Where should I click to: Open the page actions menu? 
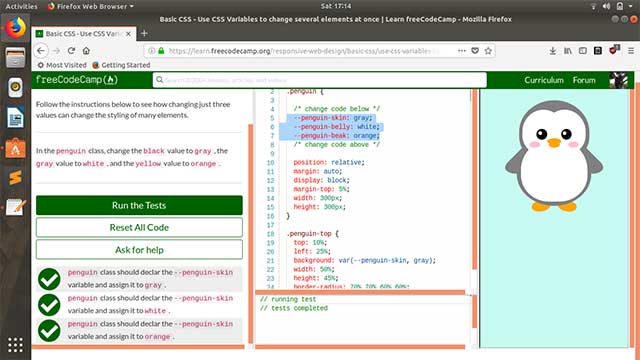tap(462, 51)
